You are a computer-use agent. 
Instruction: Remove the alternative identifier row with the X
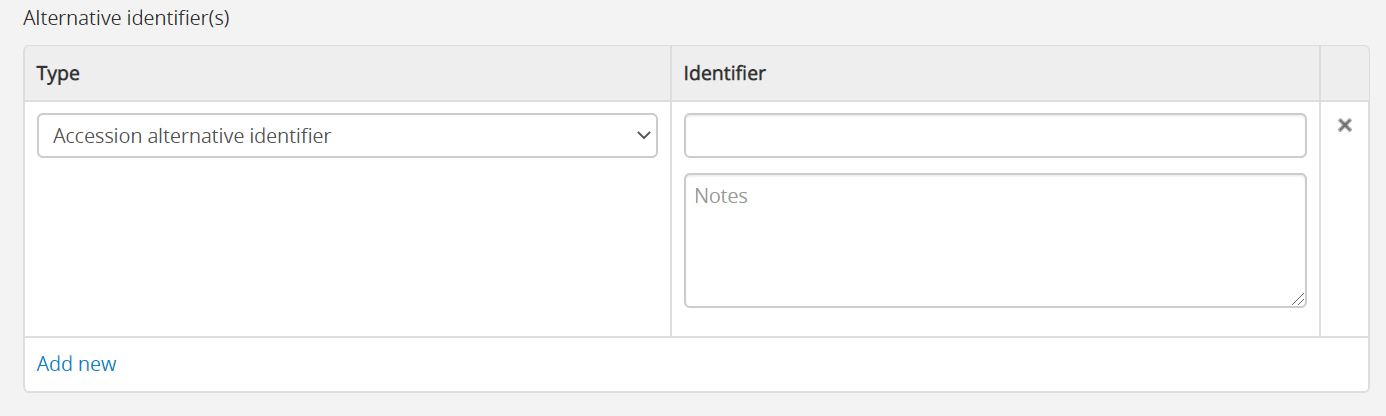pyautogui.click(x=1345, y=125)
